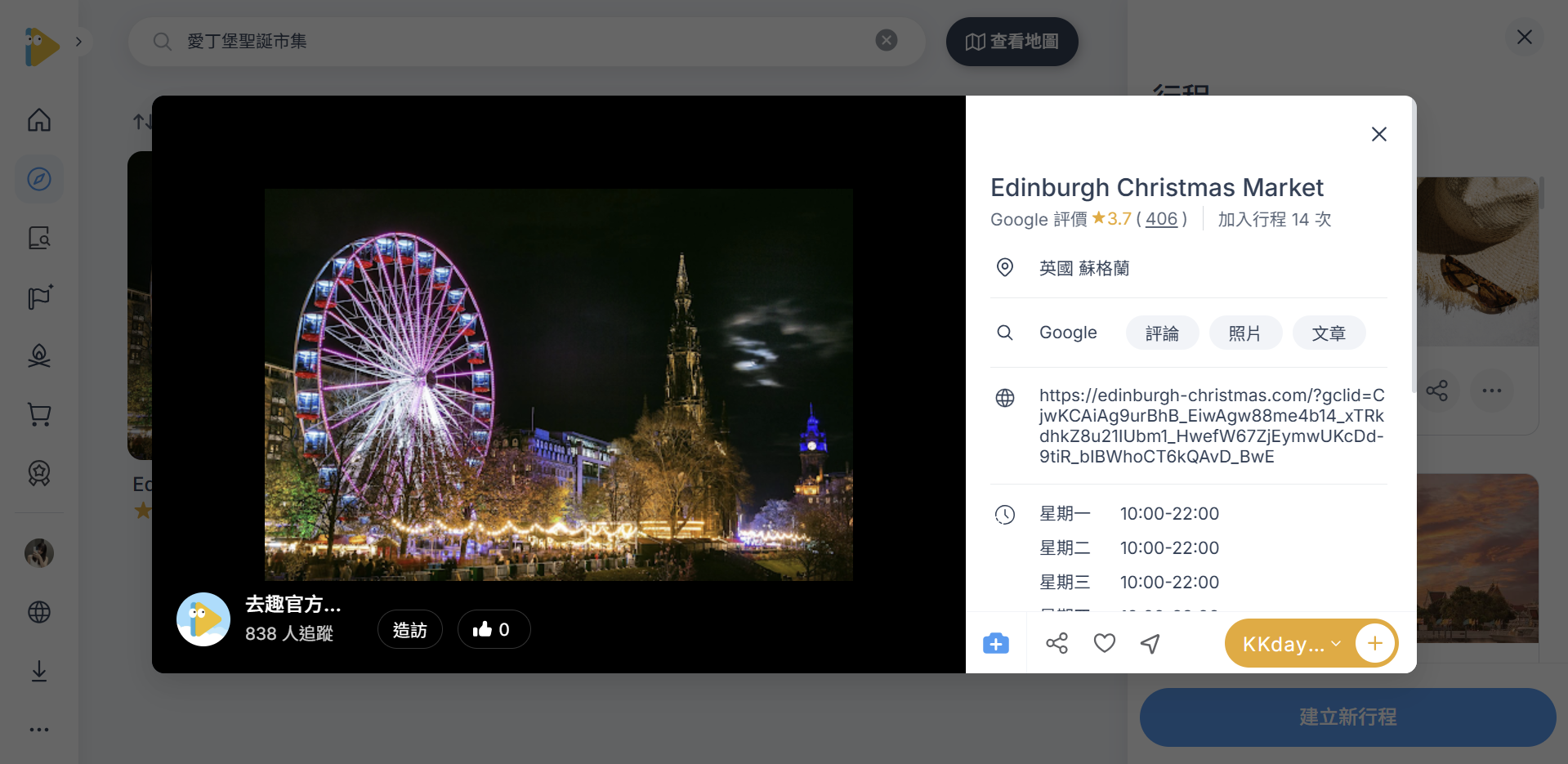This screenshot has width=1568, height=764.
Task: Select the 文章 chip
Action: pos(1329,333)
